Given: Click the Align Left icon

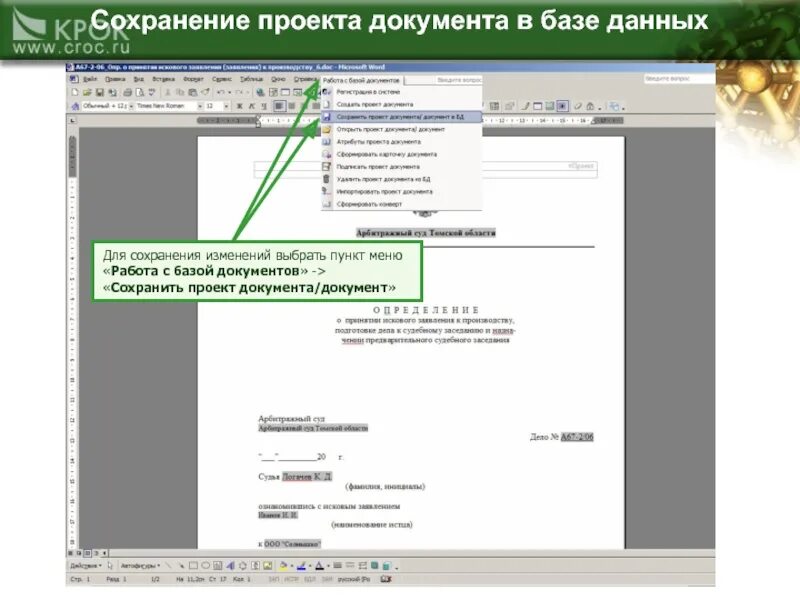Looking at the screenshot, I should pyautogui.click(x=279, y=106).
